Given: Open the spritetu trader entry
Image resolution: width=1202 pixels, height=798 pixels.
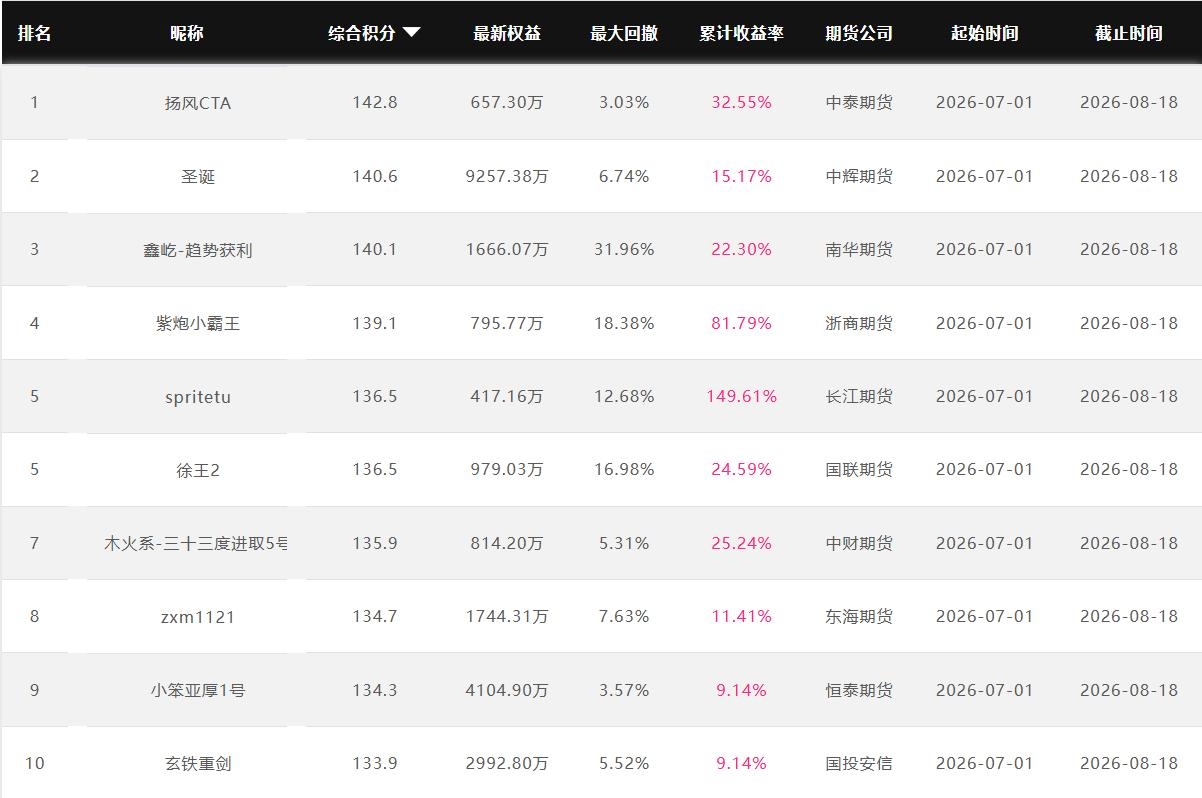Looking at the screenshot, I should click(198, 397).
